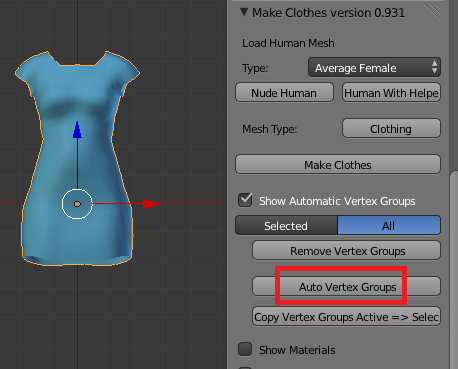Viewport: 458px width, 369px height.
Task: Click Remove Vertex Groups
Action: (347, 251)
